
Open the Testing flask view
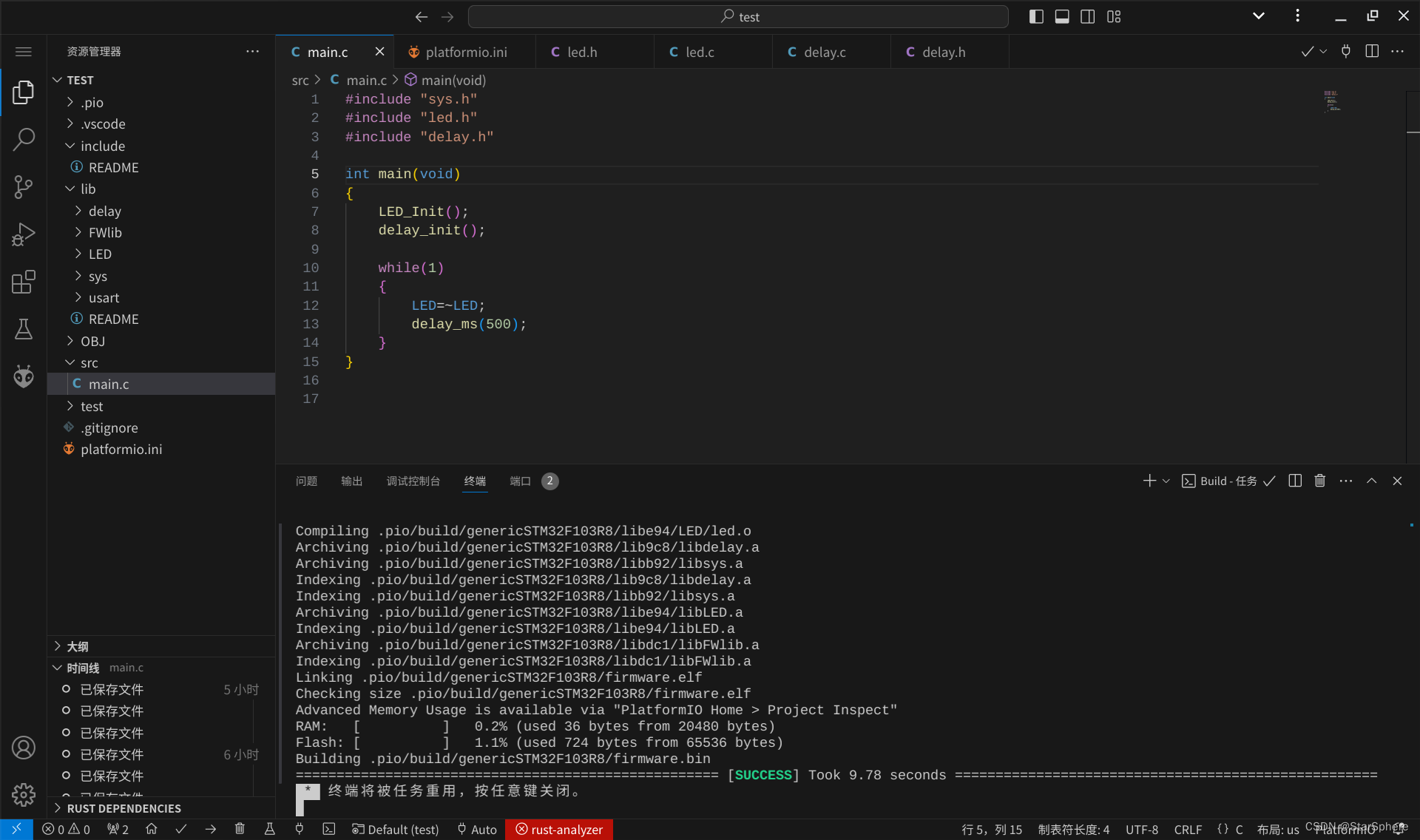pyautogui.click(x=24, y=329)
